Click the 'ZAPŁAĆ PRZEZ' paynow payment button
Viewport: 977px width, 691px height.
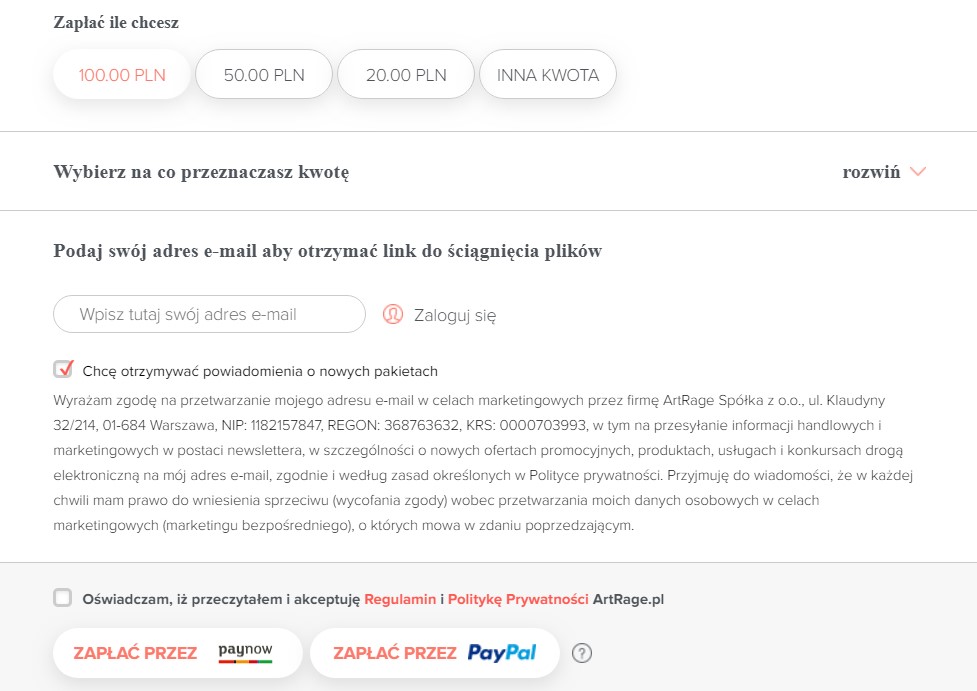[178, 653]
